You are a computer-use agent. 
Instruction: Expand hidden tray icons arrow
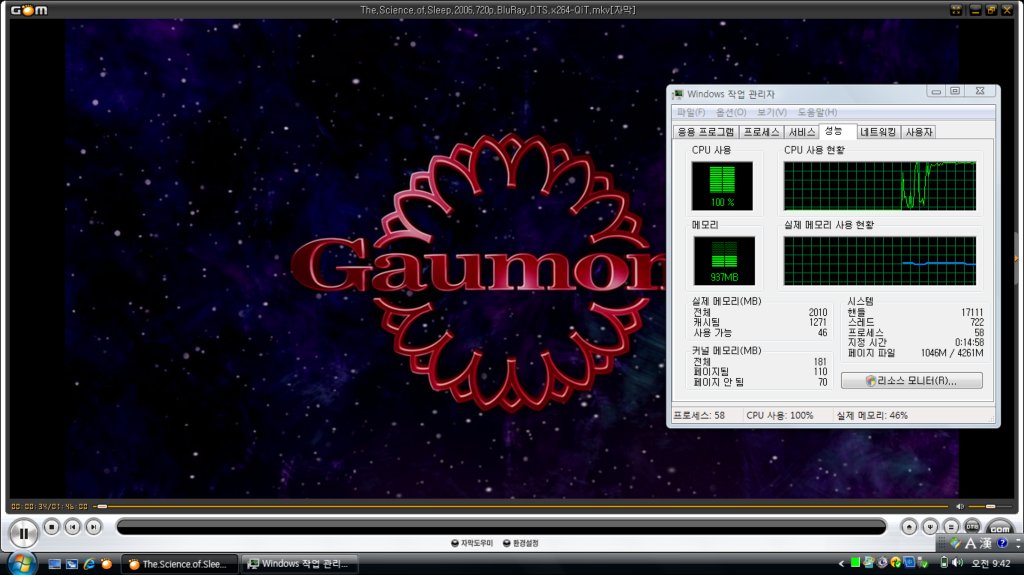click(x=841, y=563)
